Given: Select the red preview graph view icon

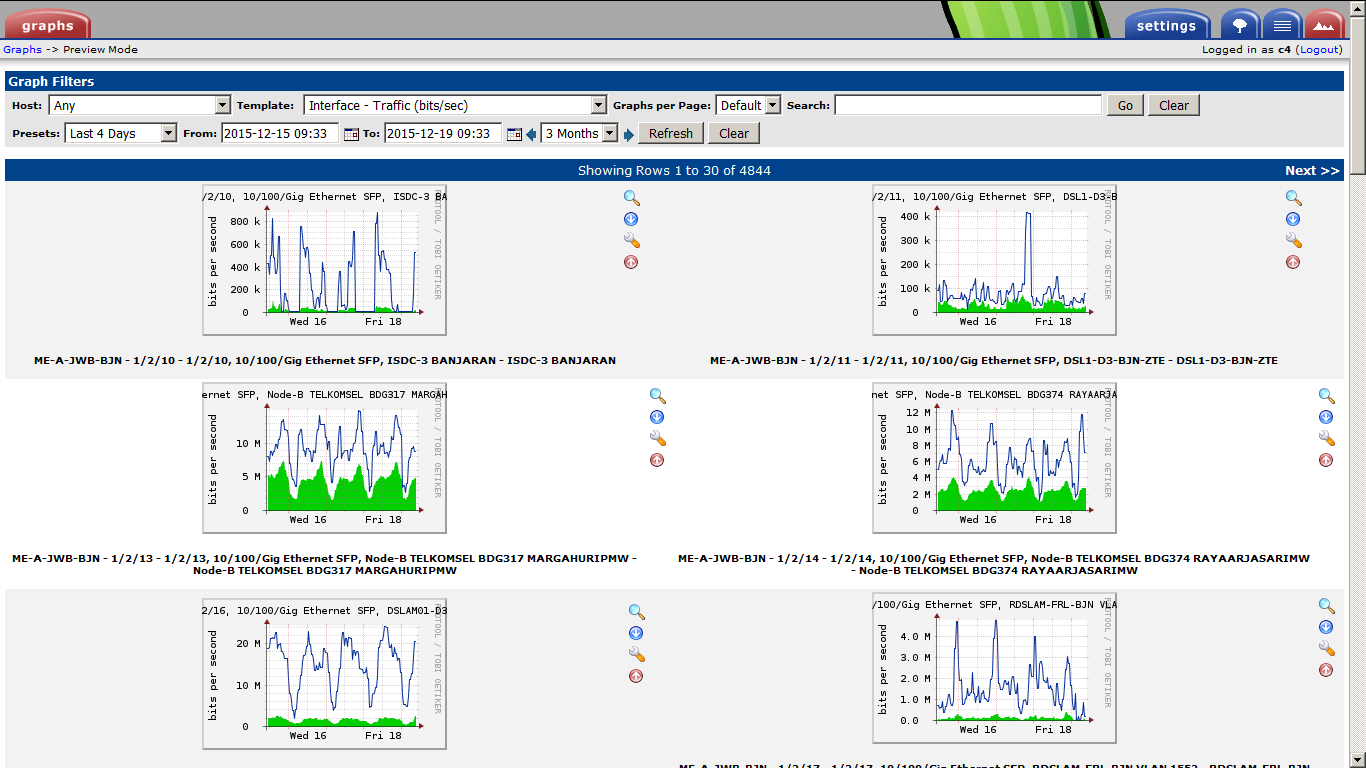Looking at the screenshot, I should [x=1324, y=23].
